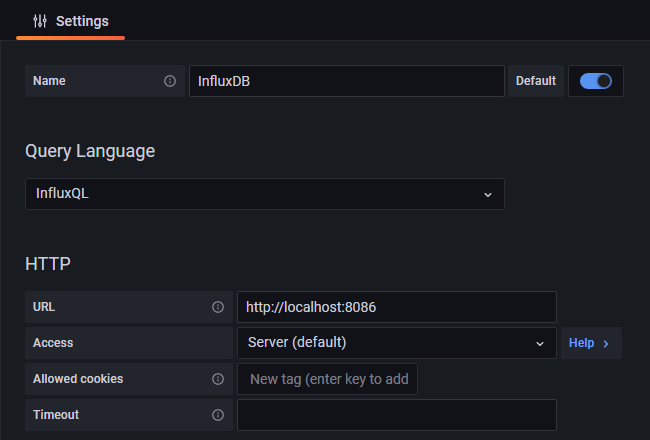Click the URL field label
The image size is (650, 440).
(x=44, y=307)
